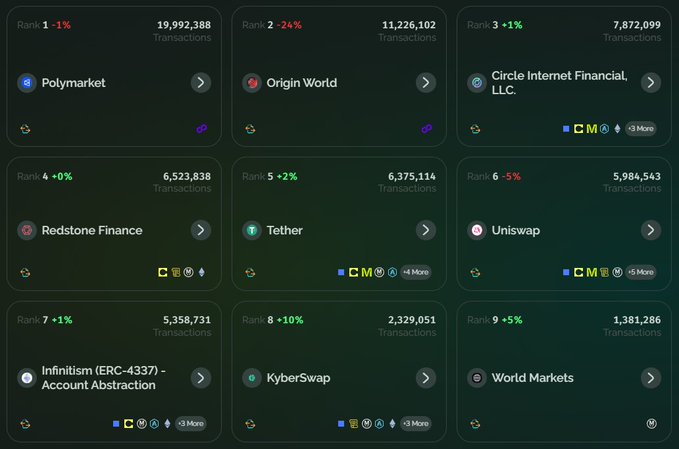Click the yellow C chain icon on Redstone Finance card

coord(163,272)
